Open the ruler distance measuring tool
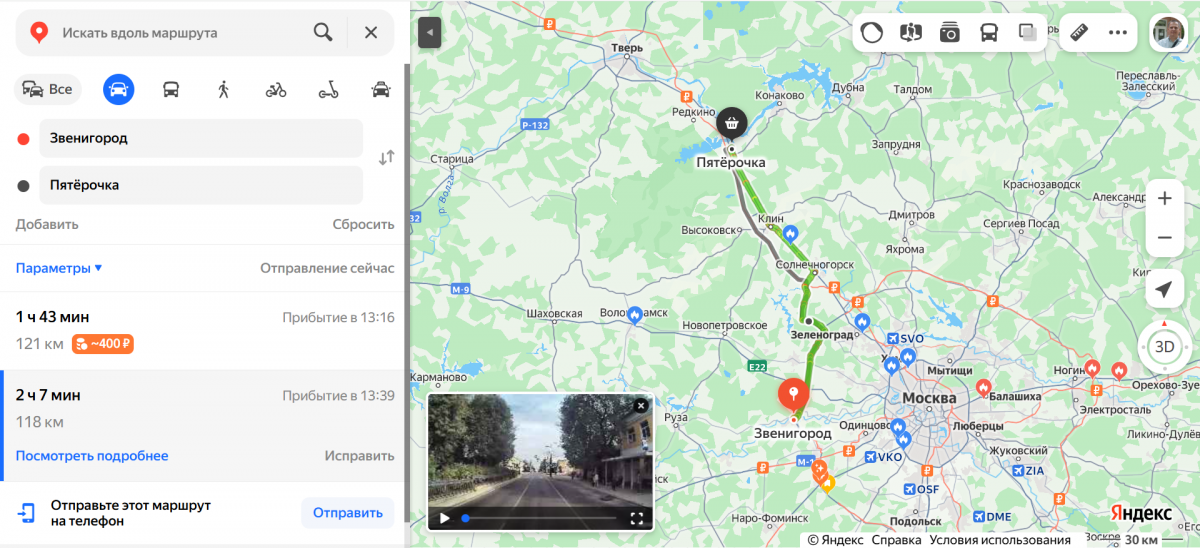1200x548 pixels. [x=1078, y=32]
